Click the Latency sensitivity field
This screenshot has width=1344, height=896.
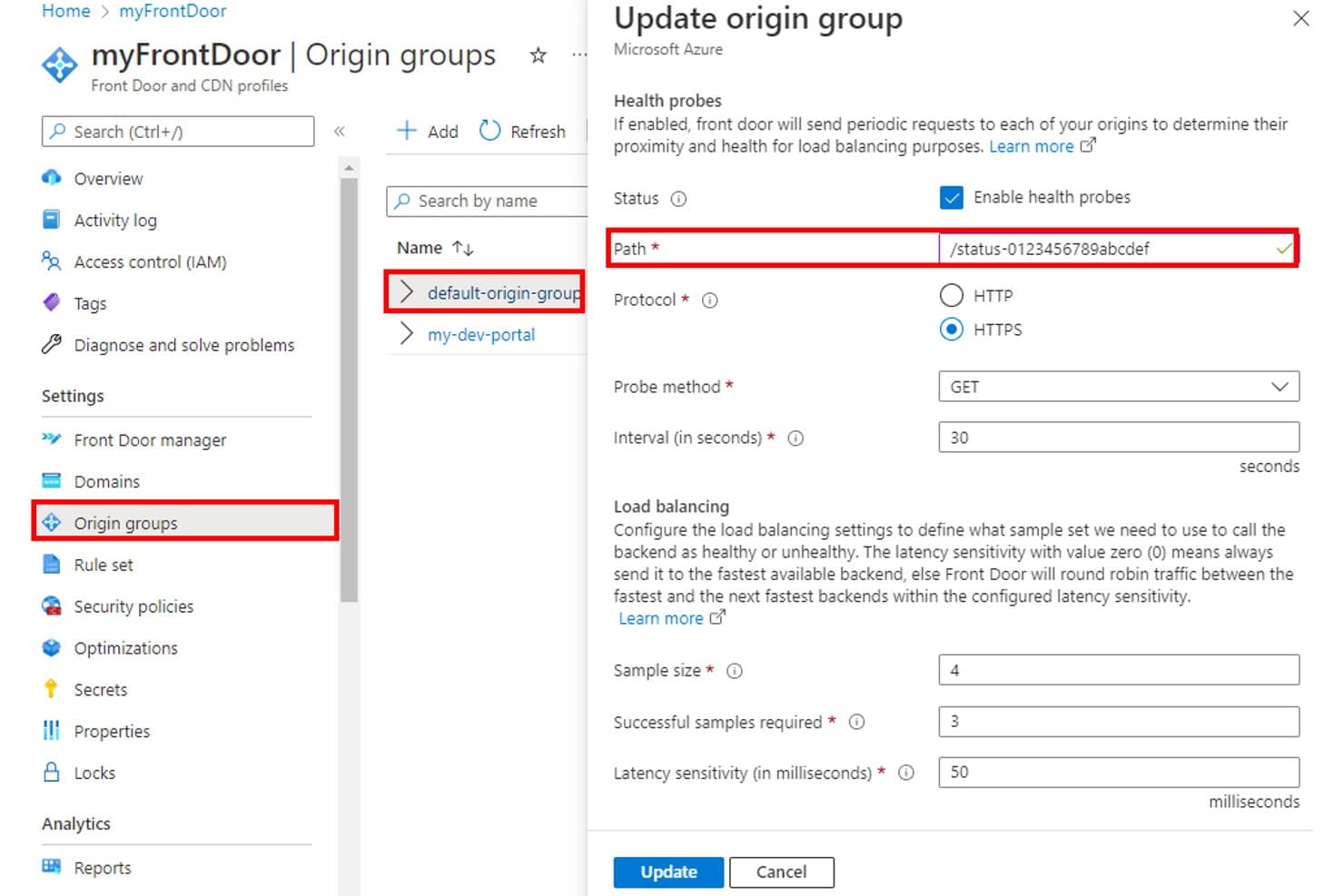[x=1119, y=773]
